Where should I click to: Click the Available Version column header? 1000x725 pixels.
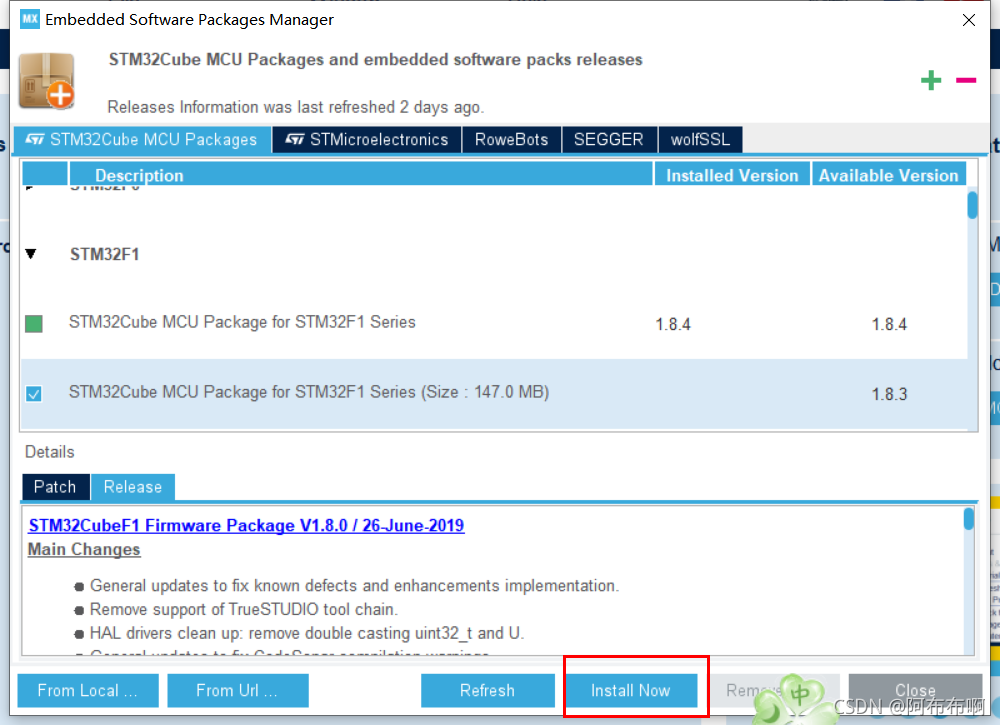pyautogui.click(x=888, y=175)
